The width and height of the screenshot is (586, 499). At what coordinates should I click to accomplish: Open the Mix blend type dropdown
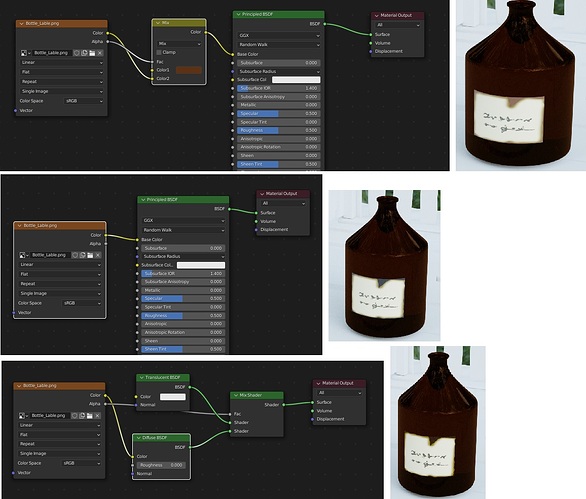point(179,44)
